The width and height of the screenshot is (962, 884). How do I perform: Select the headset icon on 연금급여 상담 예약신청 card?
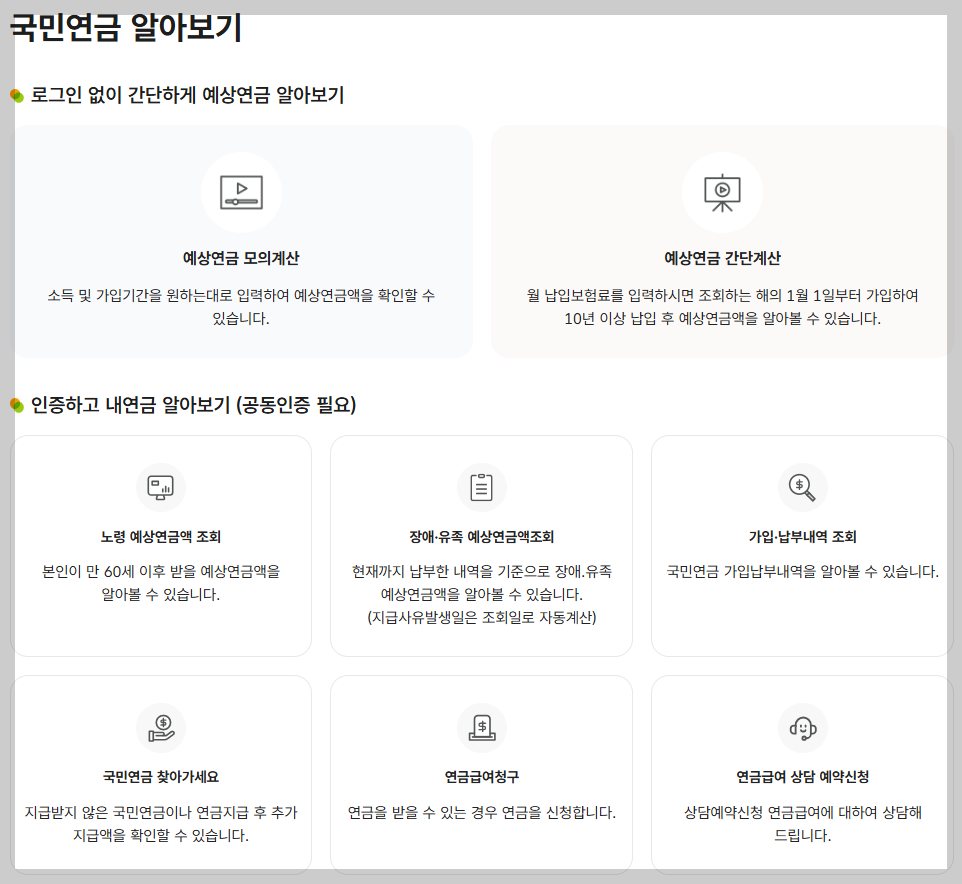tap(801, 727)
